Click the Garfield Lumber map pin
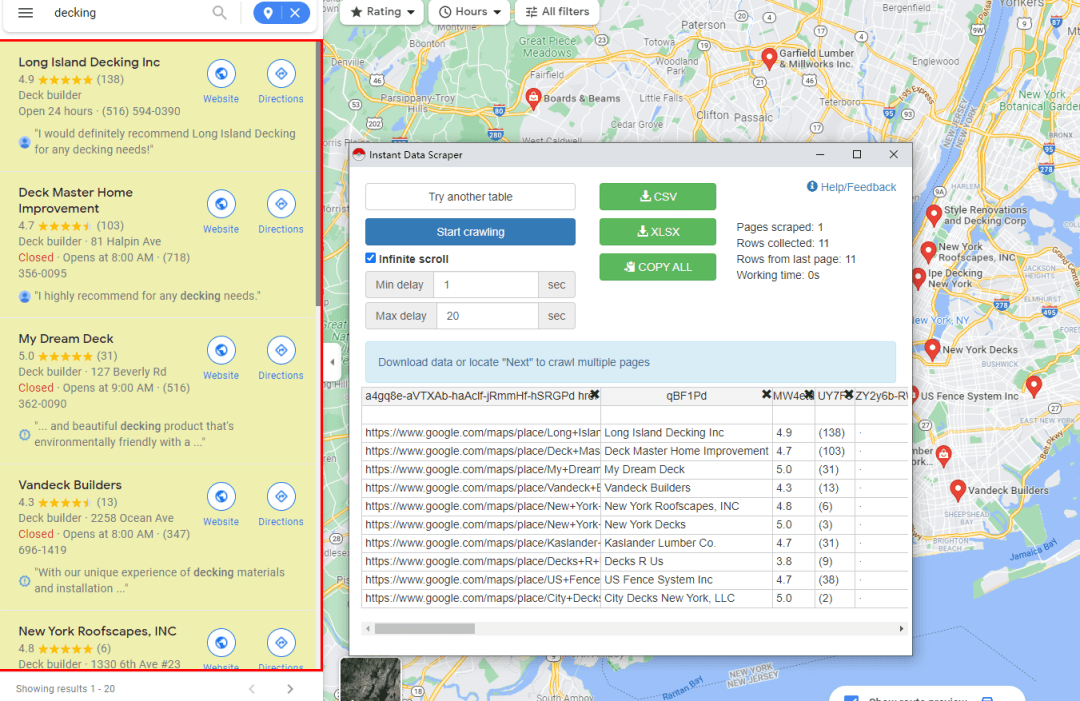Viewport: 1080px width, 701px height. pos(769,58)
